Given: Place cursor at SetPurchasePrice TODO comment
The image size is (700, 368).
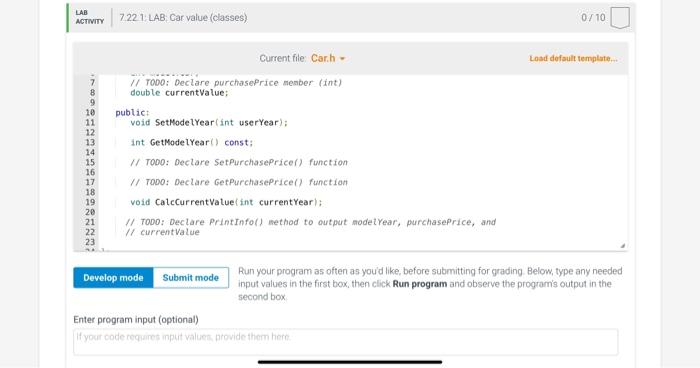Looking at the screenshot, I should (238, 163).
